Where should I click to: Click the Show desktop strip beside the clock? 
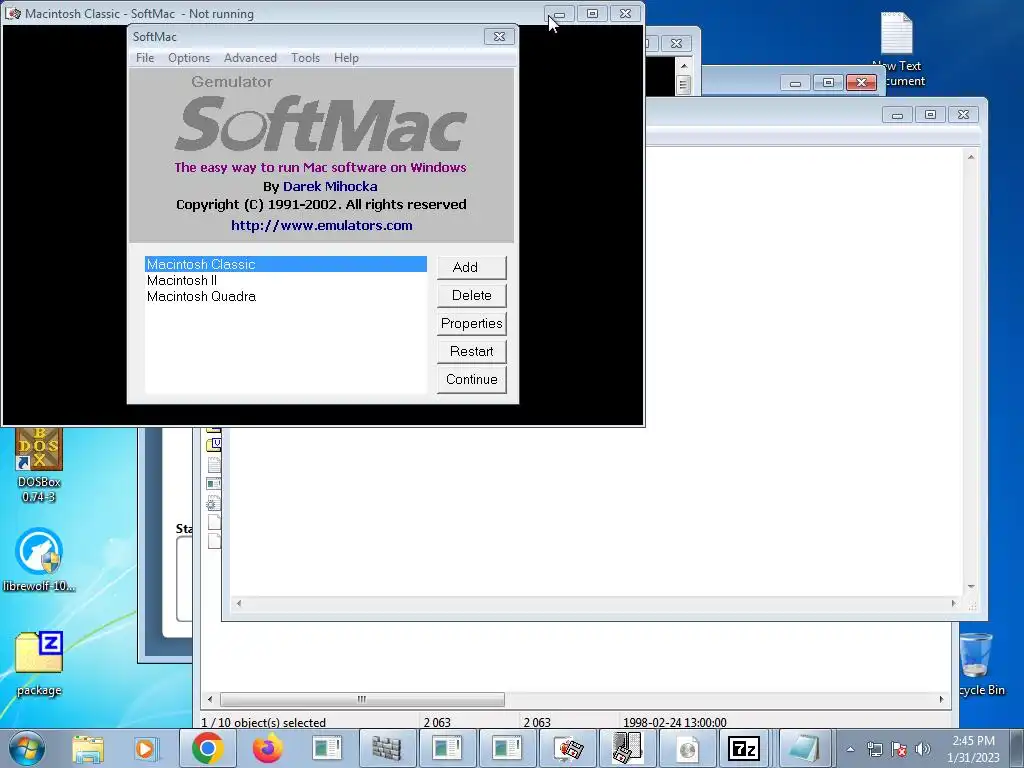point(1017,748)
